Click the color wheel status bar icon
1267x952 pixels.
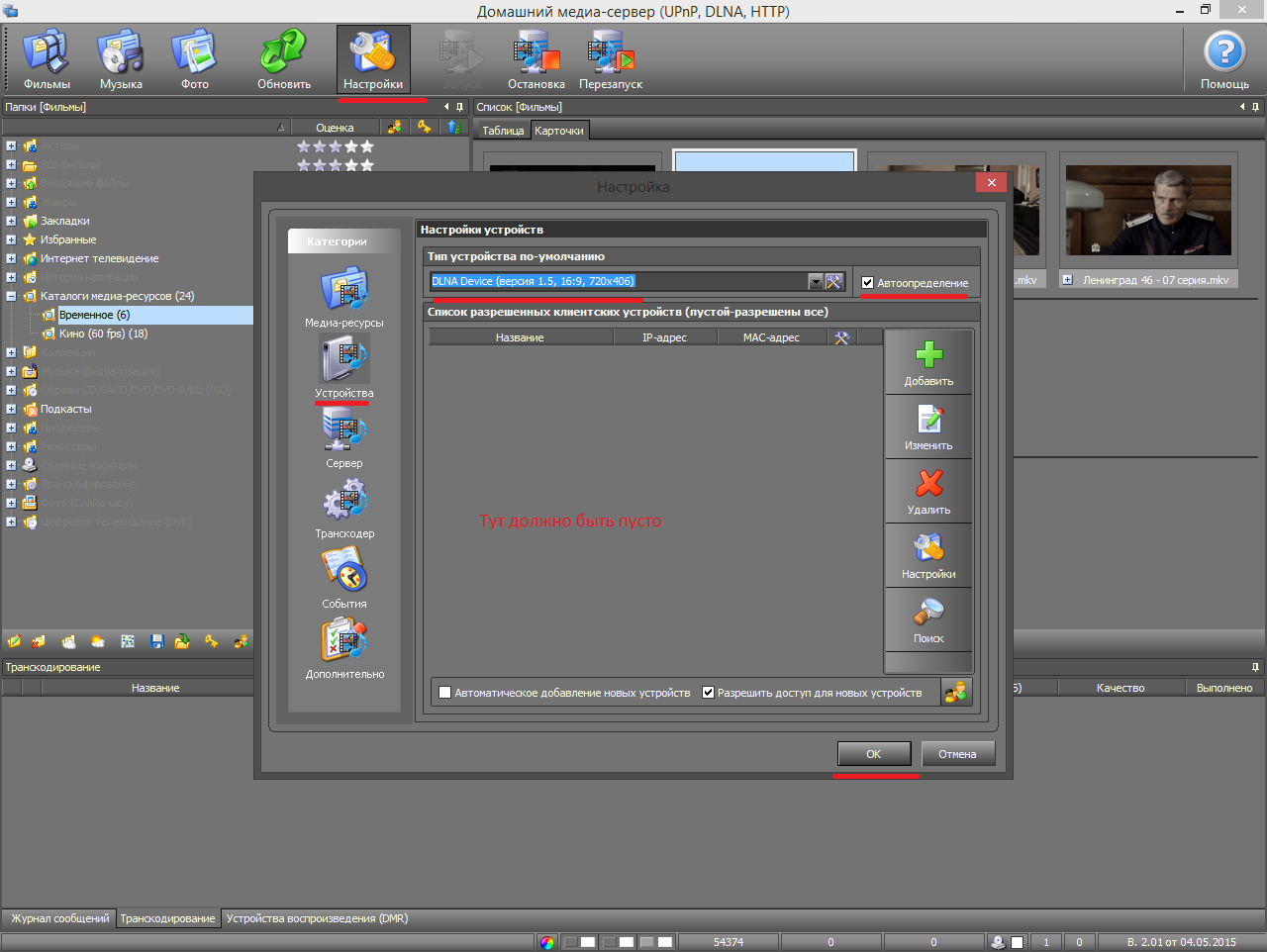coord(547,942)
